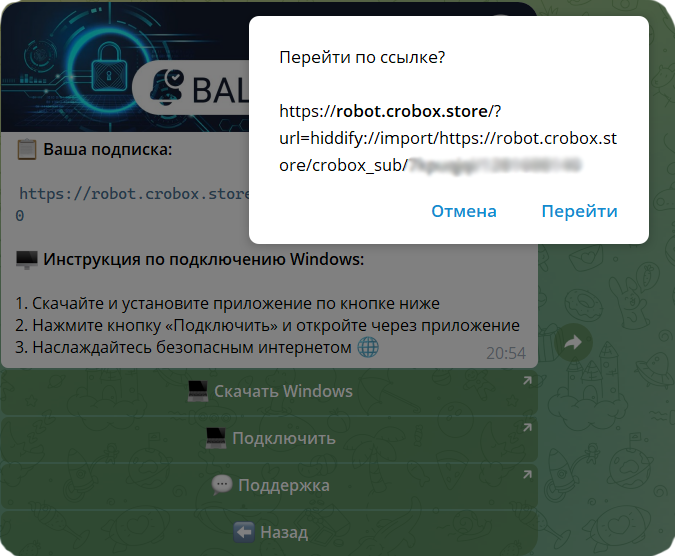675x556 pixels.
Task: Click the Отмена button in the dialog
Action: tap(464, 211)
